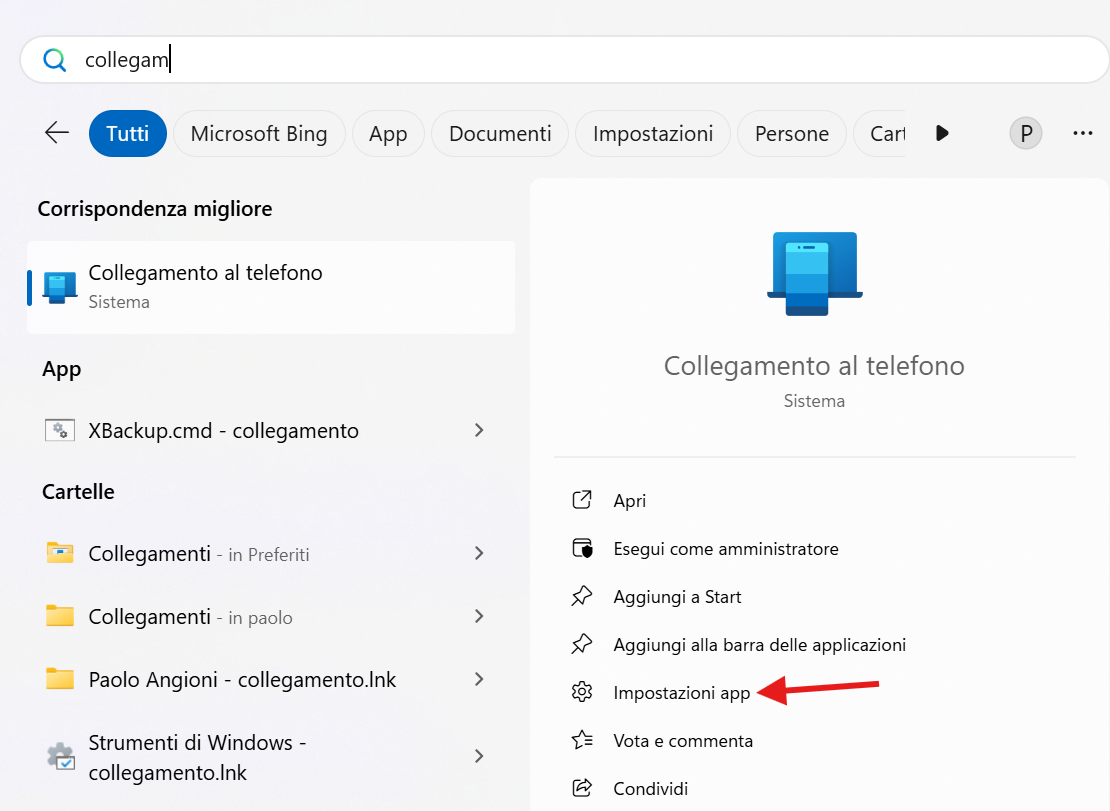Click the taskbar pin icon

[x=582, y=644]
